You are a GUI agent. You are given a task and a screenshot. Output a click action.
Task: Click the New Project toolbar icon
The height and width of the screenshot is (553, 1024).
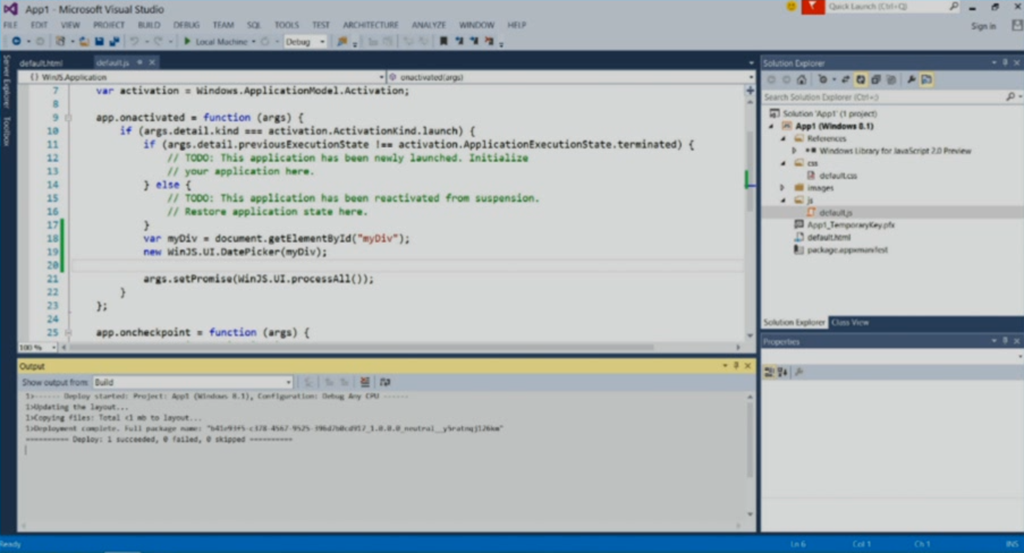click(x=60, y=42)
